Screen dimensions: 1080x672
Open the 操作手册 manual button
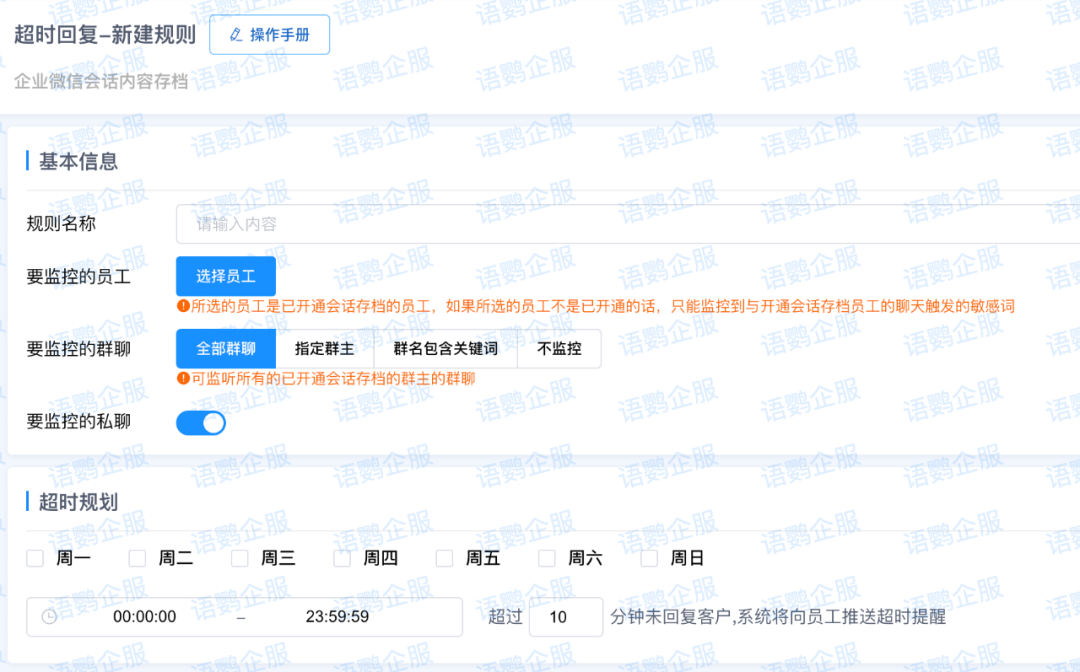point(269,35)
